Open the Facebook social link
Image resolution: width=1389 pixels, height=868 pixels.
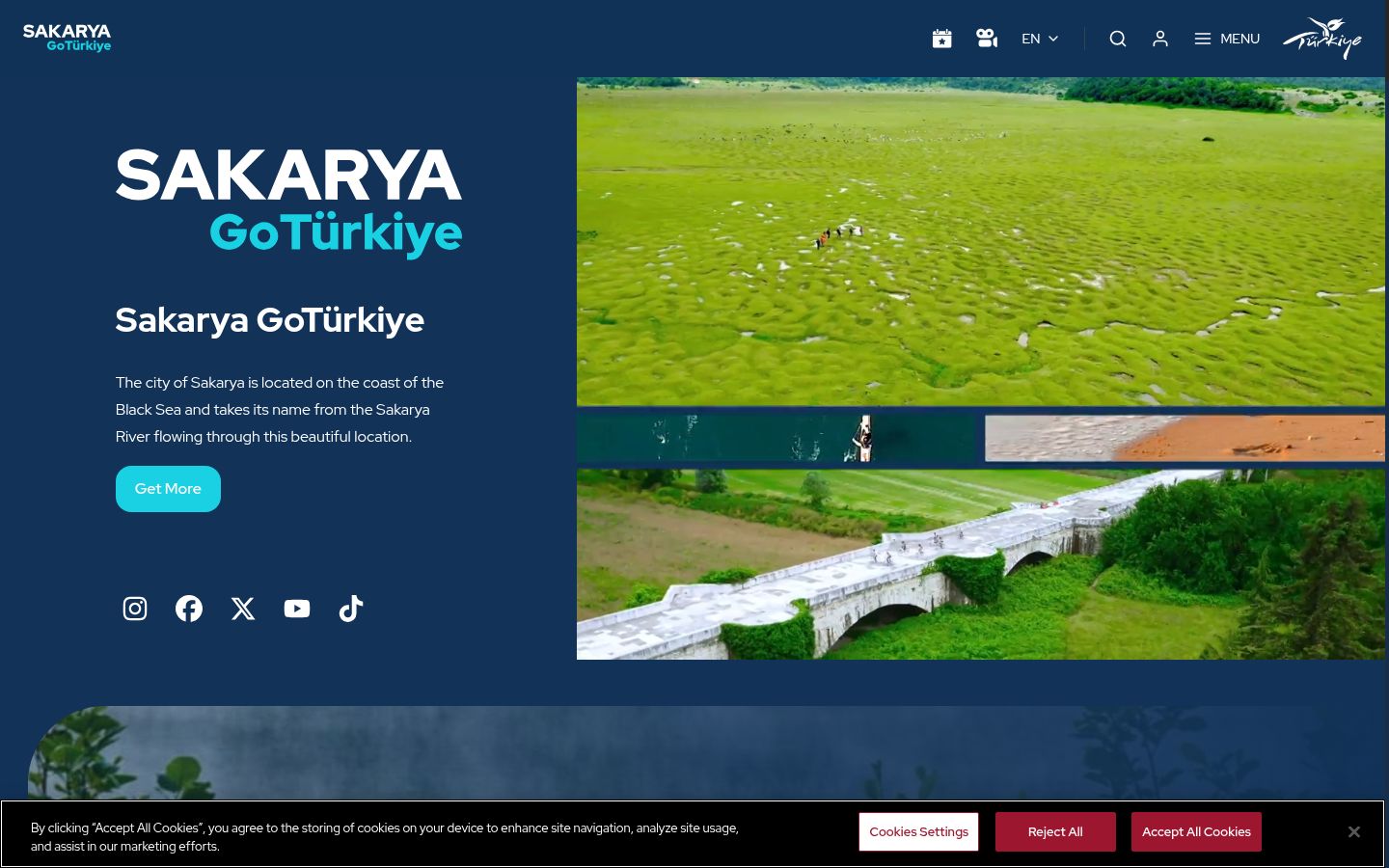point(189,609)
